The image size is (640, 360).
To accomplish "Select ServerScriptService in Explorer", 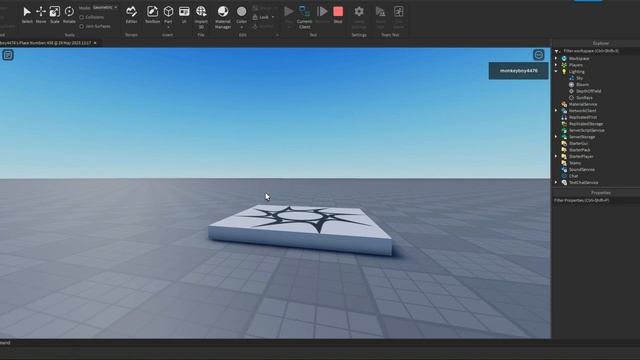I will tap(587, 131).
